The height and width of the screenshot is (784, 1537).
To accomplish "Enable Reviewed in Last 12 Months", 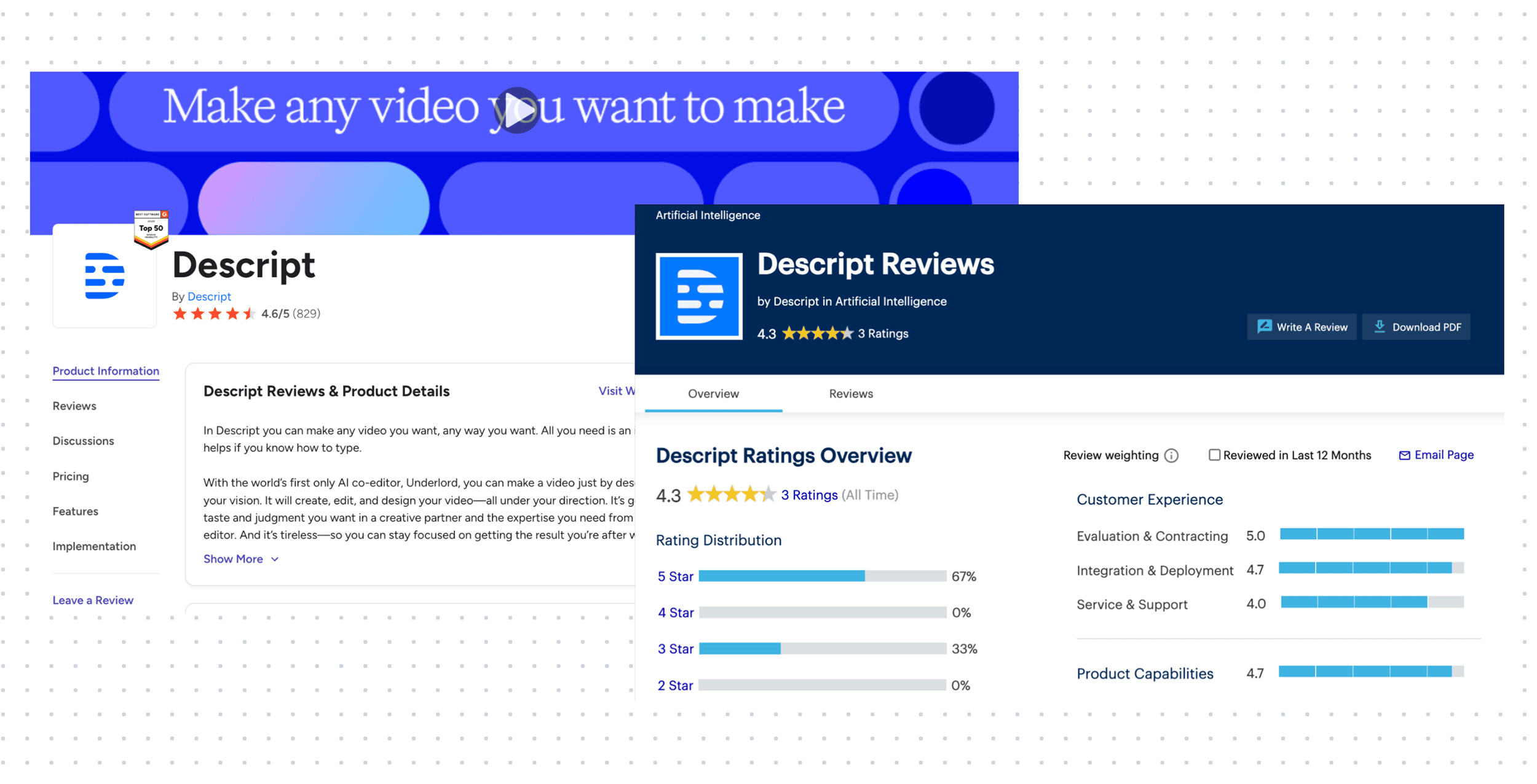I will pyautogui.click(x=1215, y=455).
